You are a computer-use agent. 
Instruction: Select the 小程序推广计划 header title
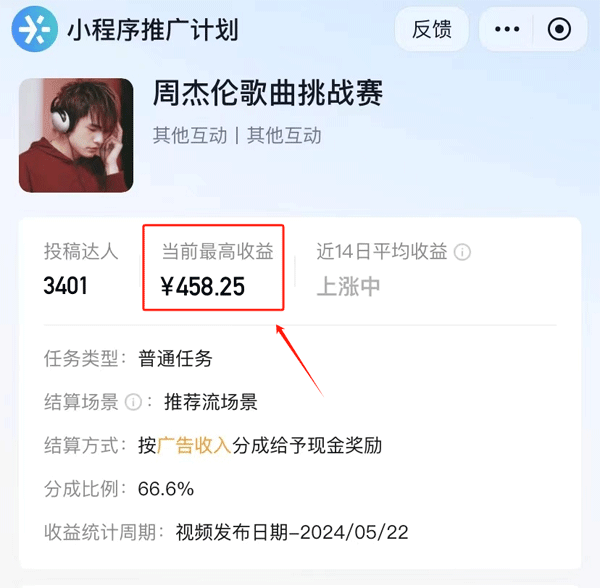[153, 30]
